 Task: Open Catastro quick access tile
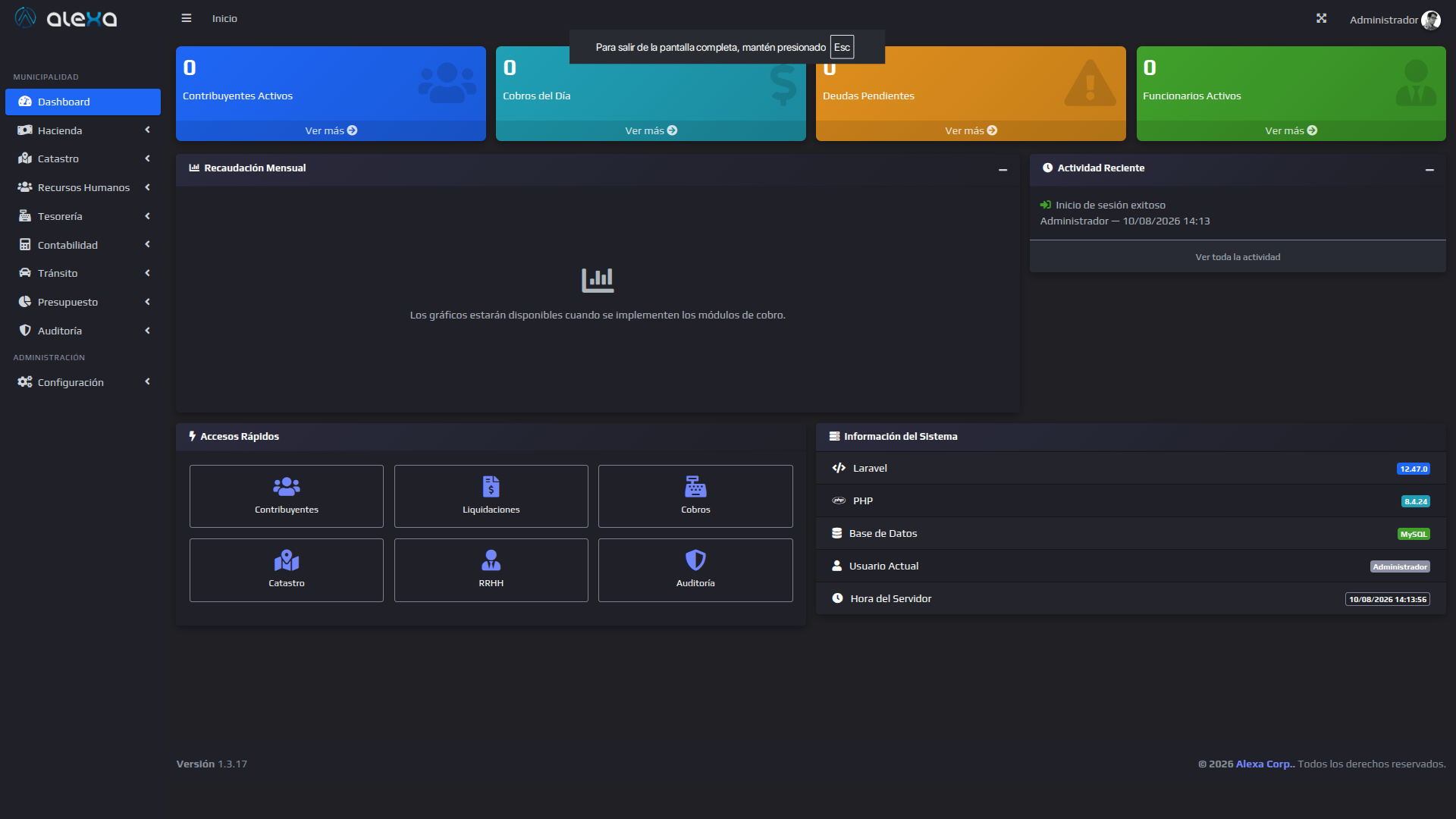coord(287,570)
